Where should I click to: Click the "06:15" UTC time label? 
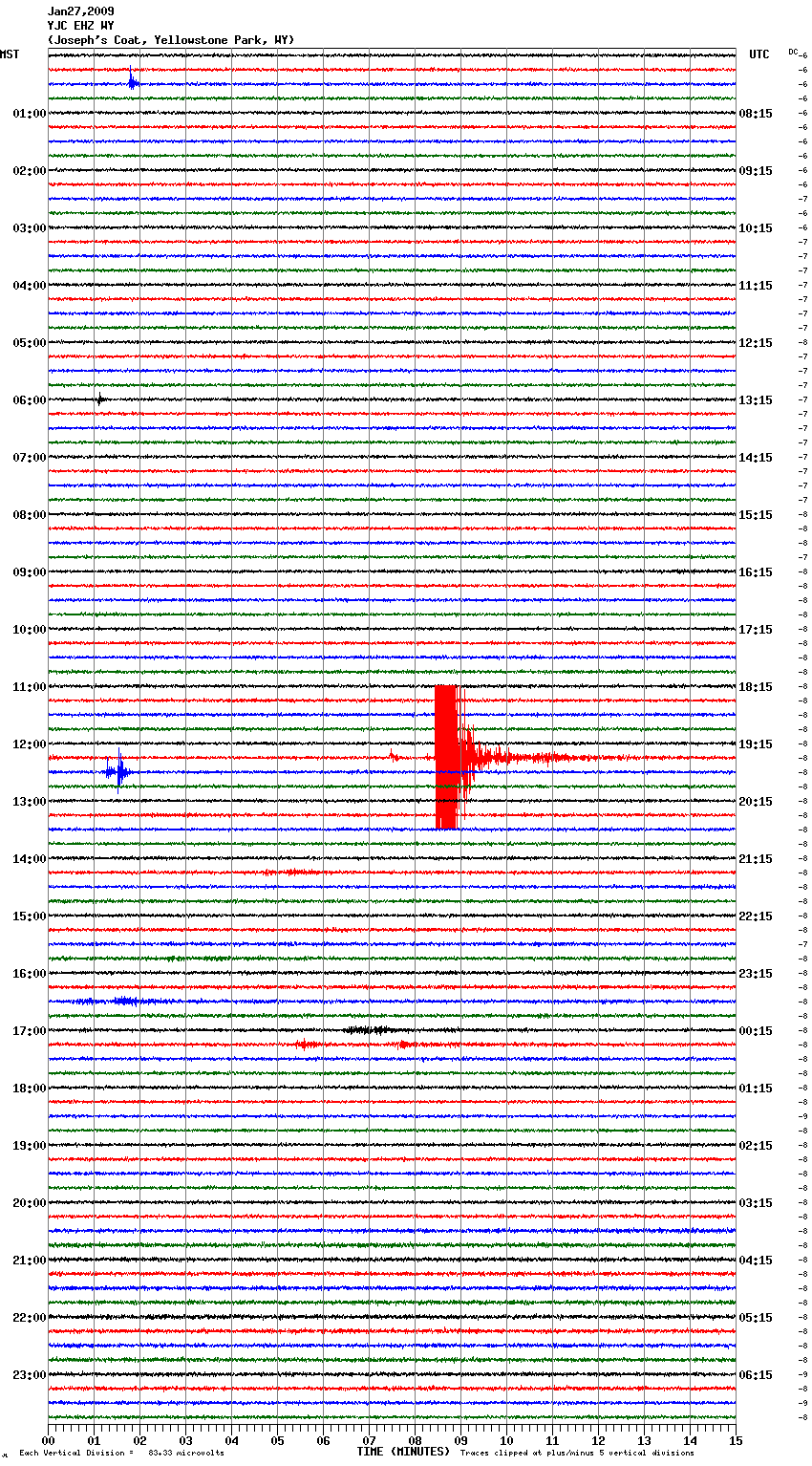coord(756,1375)
